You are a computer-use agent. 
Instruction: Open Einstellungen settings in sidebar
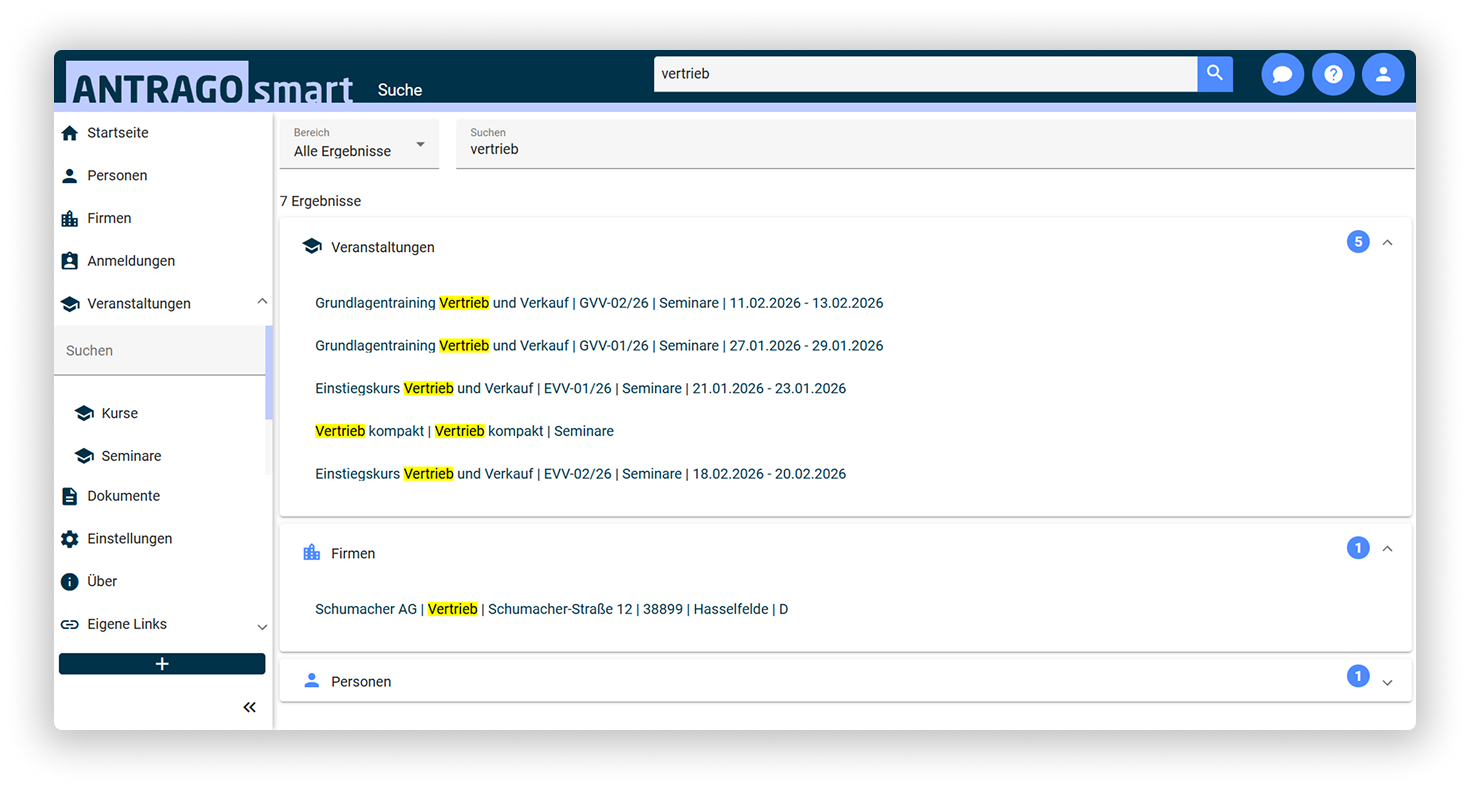point(129,539)
